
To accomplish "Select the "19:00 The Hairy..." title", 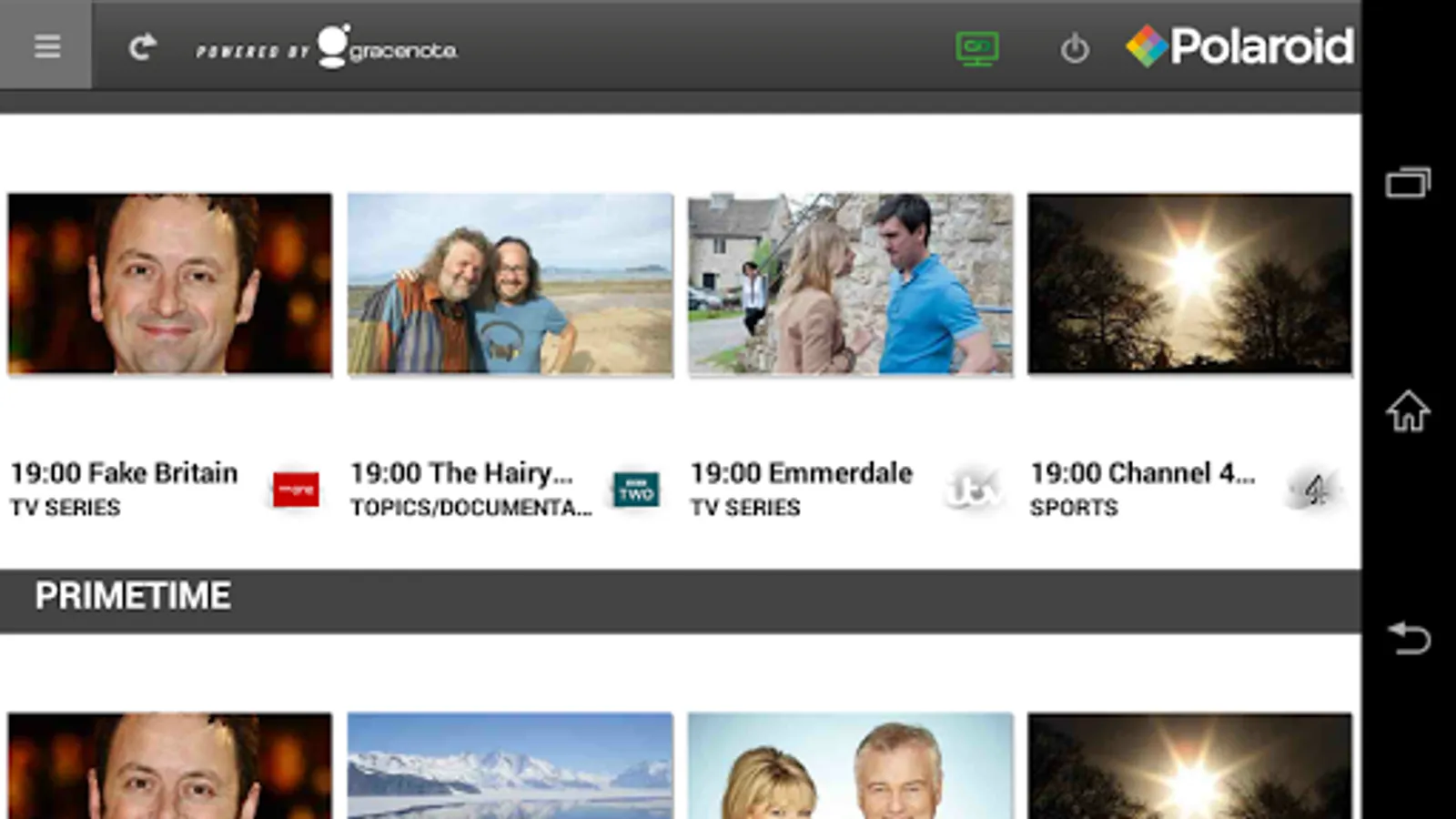I will 461,473.
